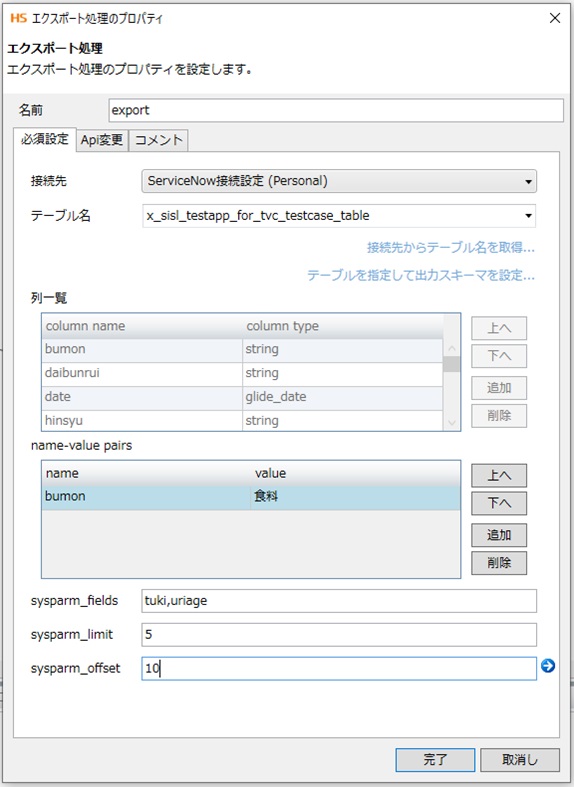Click the blue arrow icon beside sysparm_offset
574x787 pixels.
[x=548, y=666]
